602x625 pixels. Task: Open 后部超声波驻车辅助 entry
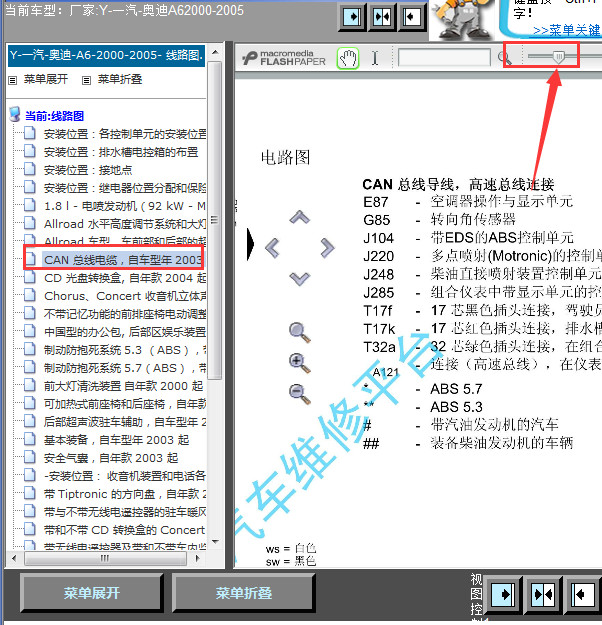(x=125, y=422)
